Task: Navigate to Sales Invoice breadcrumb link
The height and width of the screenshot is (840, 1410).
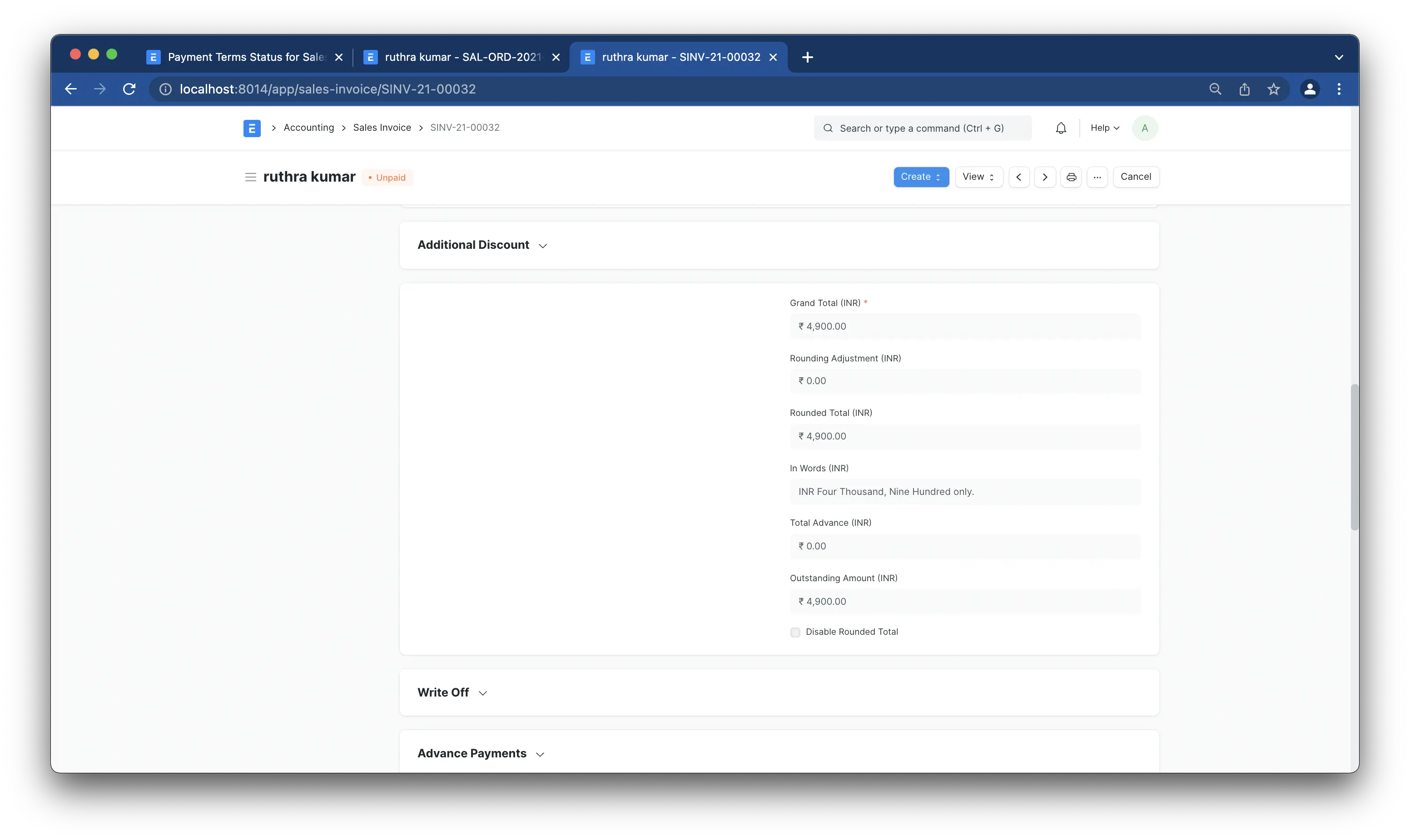Action: coord(382,127)
